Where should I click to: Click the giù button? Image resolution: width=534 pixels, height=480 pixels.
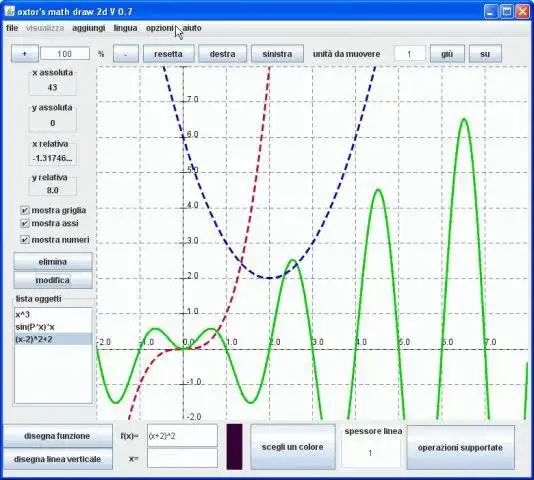447,54
